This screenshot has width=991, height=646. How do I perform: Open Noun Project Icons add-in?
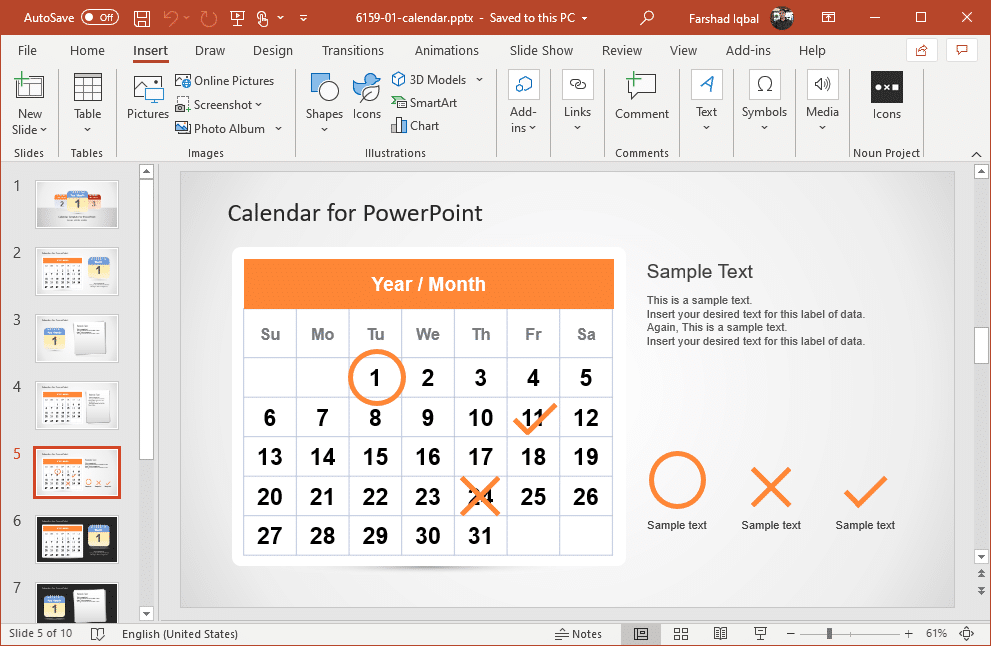coord(886,98)
